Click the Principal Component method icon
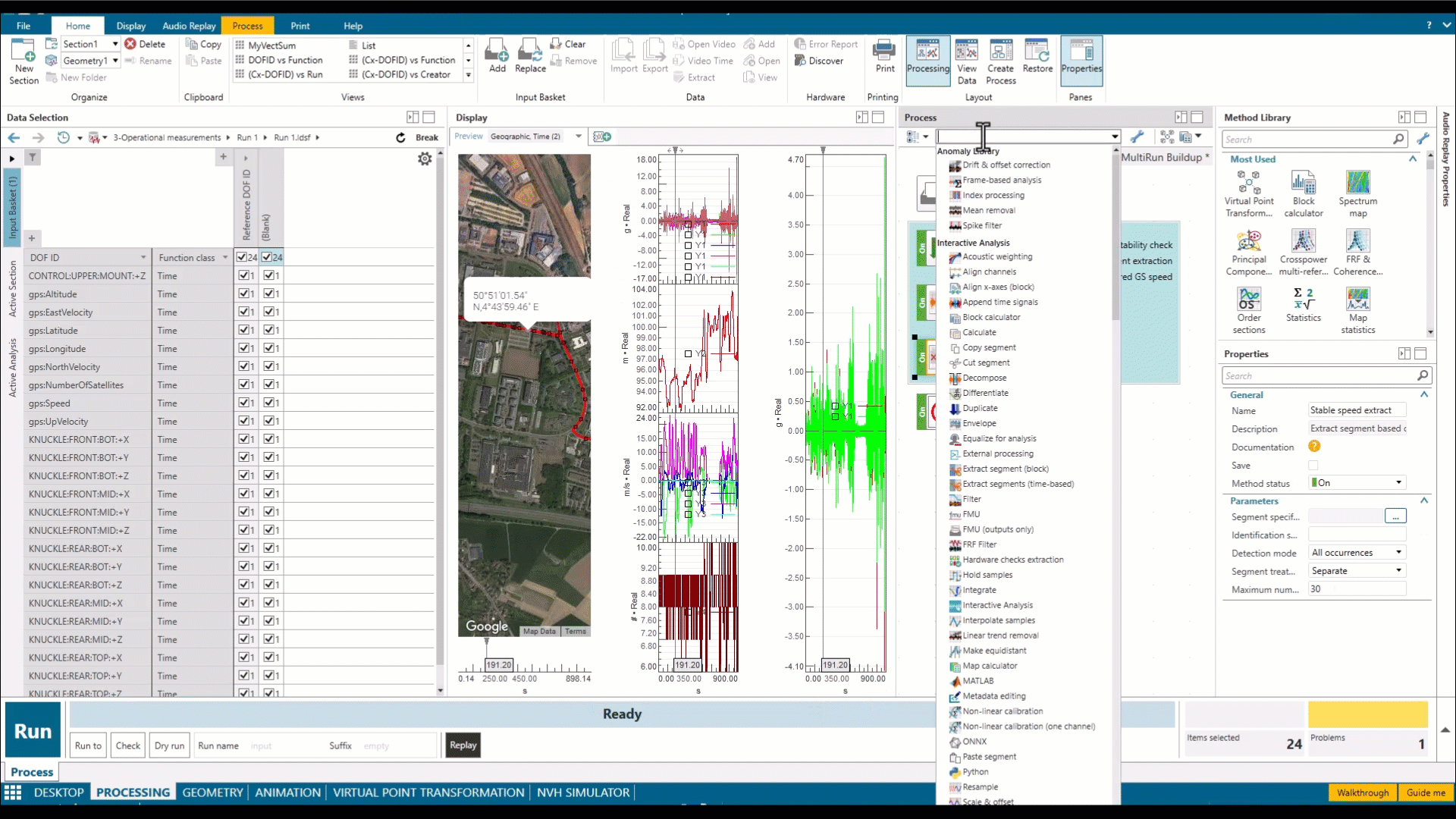Image resolution: width=1456 pixels, height=819 pixels. [1248, 242]
